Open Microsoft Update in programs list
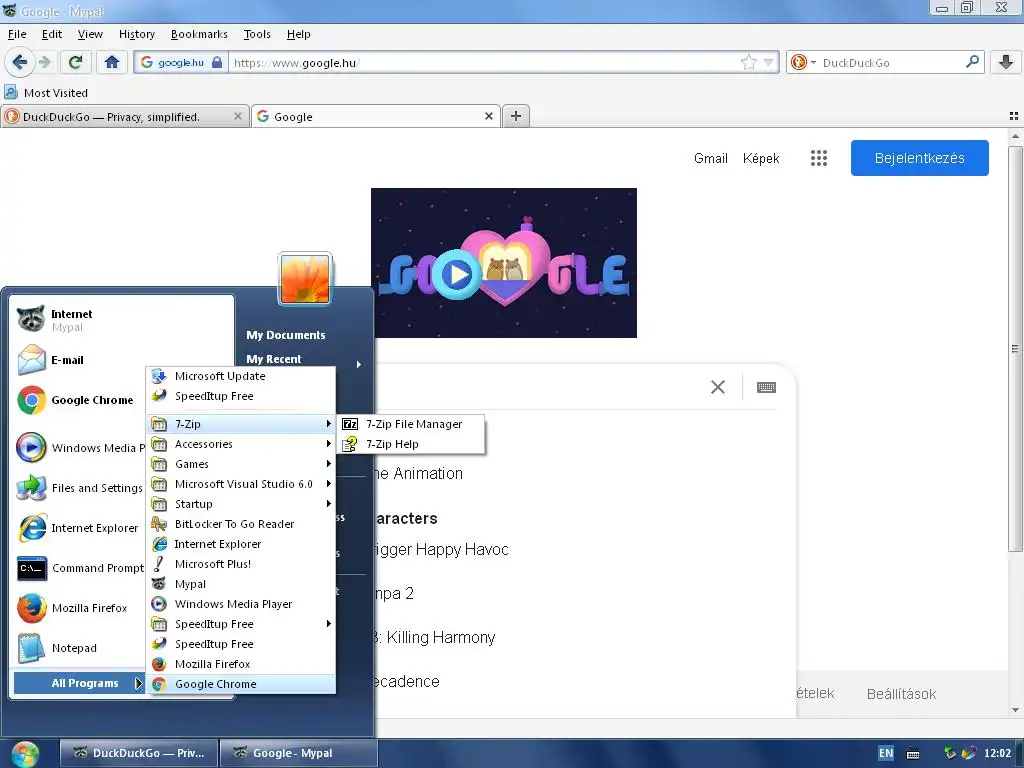 [x=241, y=376]
